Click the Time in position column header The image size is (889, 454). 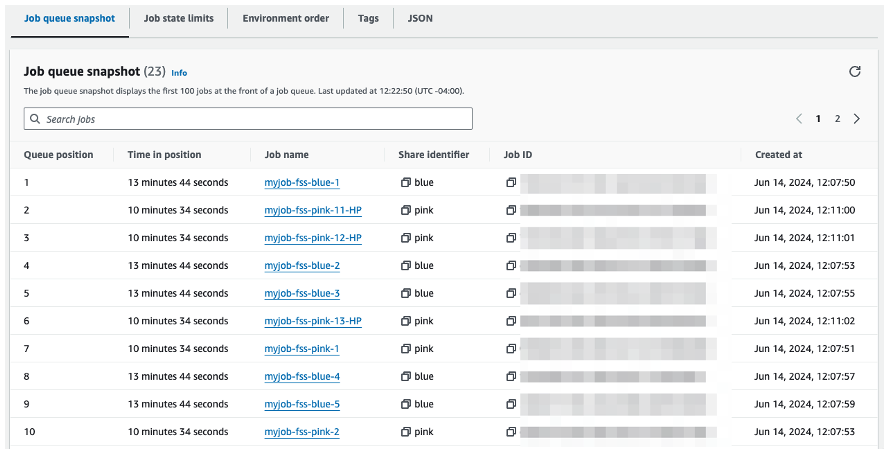(164, 155)
